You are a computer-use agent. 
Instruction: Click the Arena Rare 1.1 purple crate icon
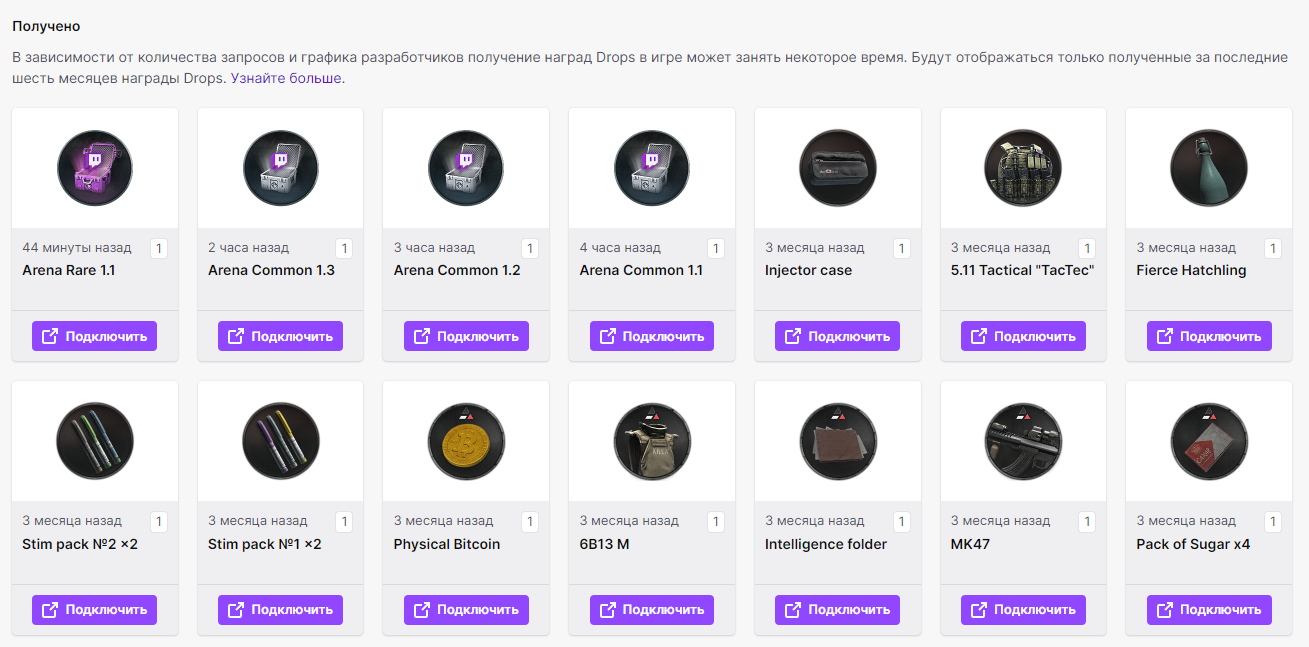pyautogui.click(x=95, y=168)
